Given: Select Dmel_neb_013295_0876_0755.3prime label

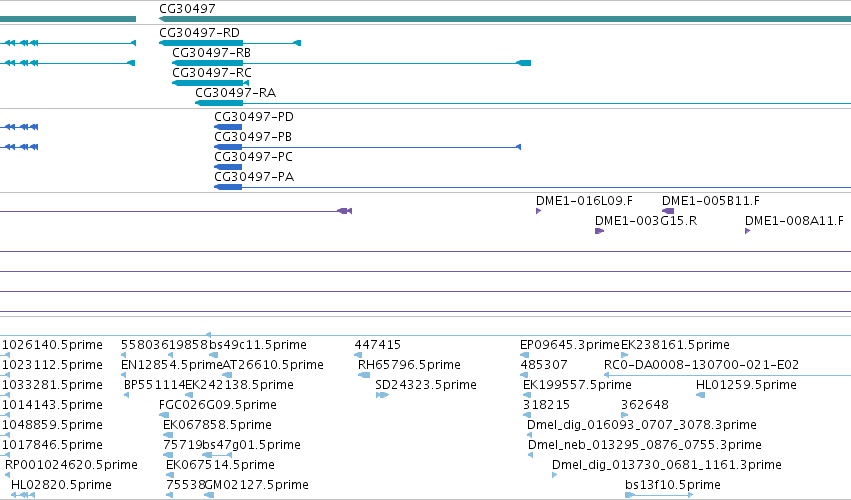Looking at the screenshot, I should 645,445.
